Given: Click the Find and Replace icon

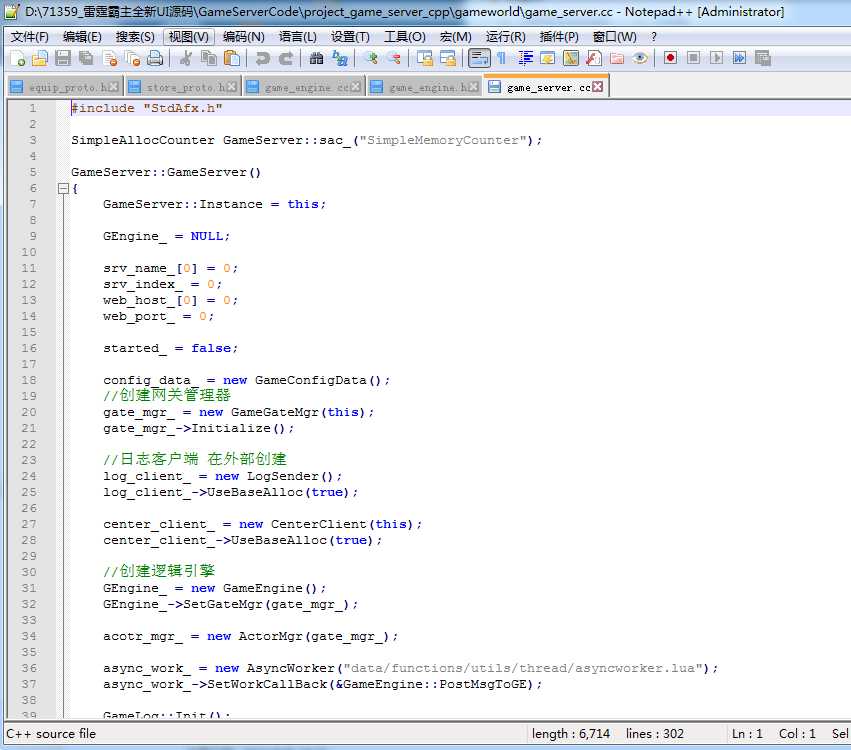Looking at the screenshot, I should [340, 59].
